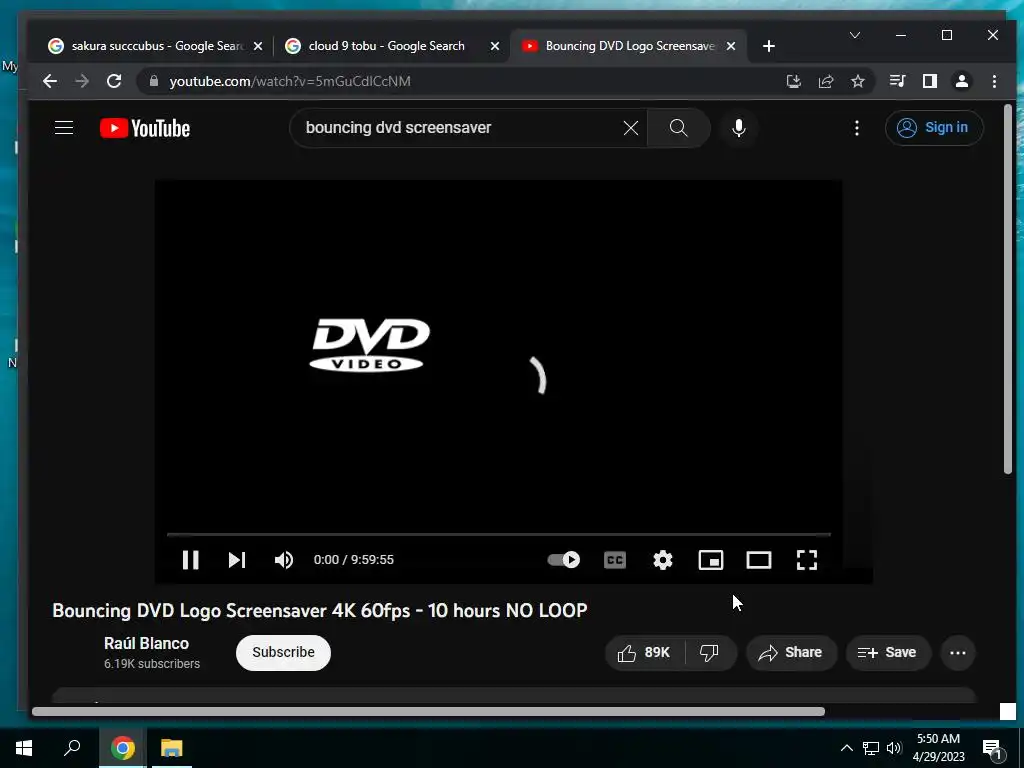This screenshot has height=768, width=1024.
Task: Click the video title text
Action: (319, 611)
